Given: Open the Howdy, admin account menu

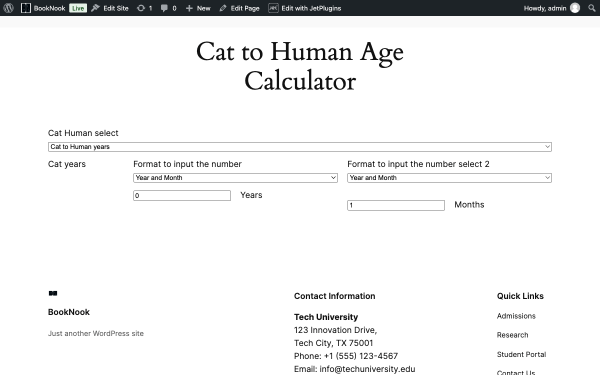Looking at the screenshot, I should [x=551, y=8].
